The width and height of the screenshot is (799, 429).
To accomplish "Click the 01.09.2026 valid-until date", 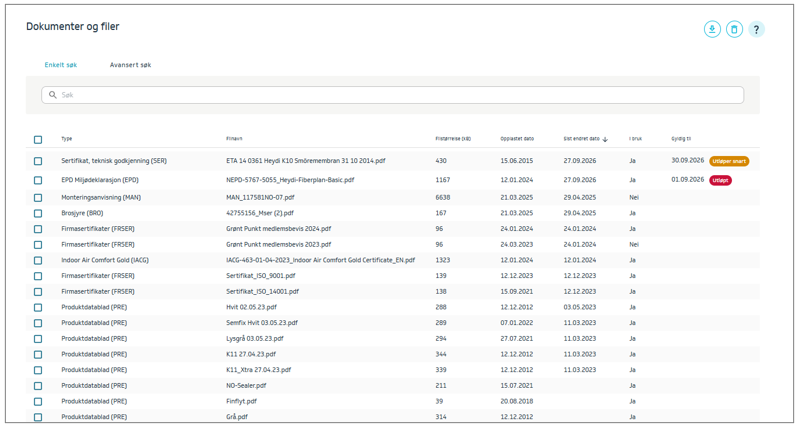I will pyautogui.click(x=687, y=179).
